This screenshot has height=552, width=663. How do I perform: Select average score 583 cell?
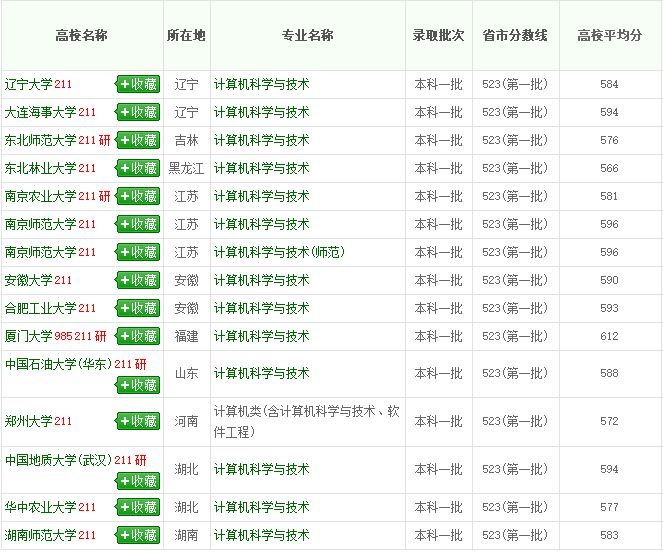[x=609, y=535]
